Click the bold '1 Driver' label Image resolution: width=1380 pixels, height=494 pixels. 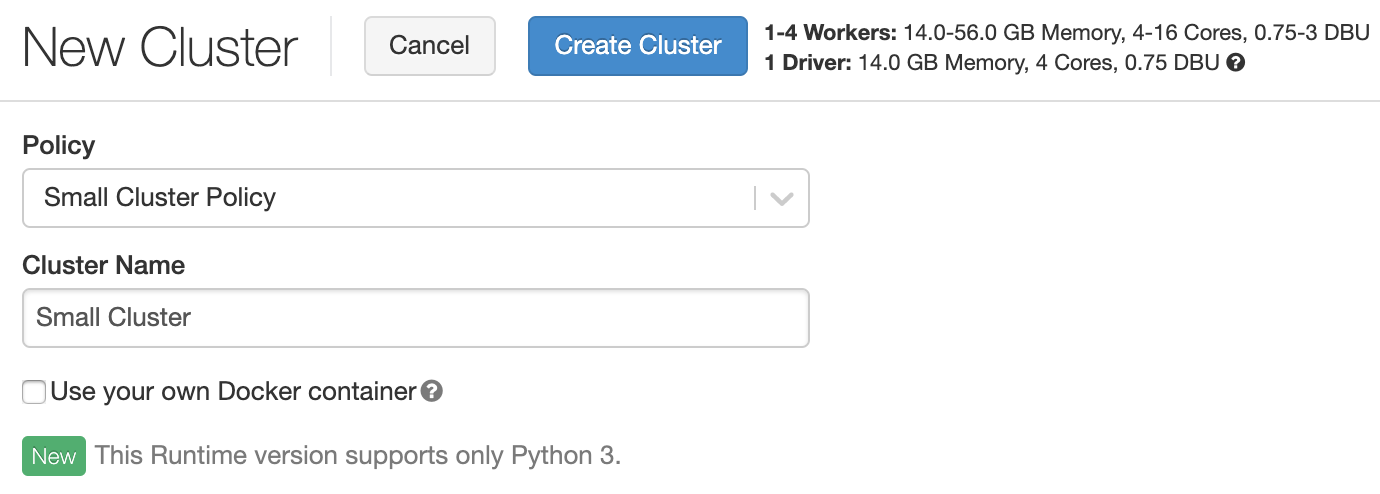[807, 64]
